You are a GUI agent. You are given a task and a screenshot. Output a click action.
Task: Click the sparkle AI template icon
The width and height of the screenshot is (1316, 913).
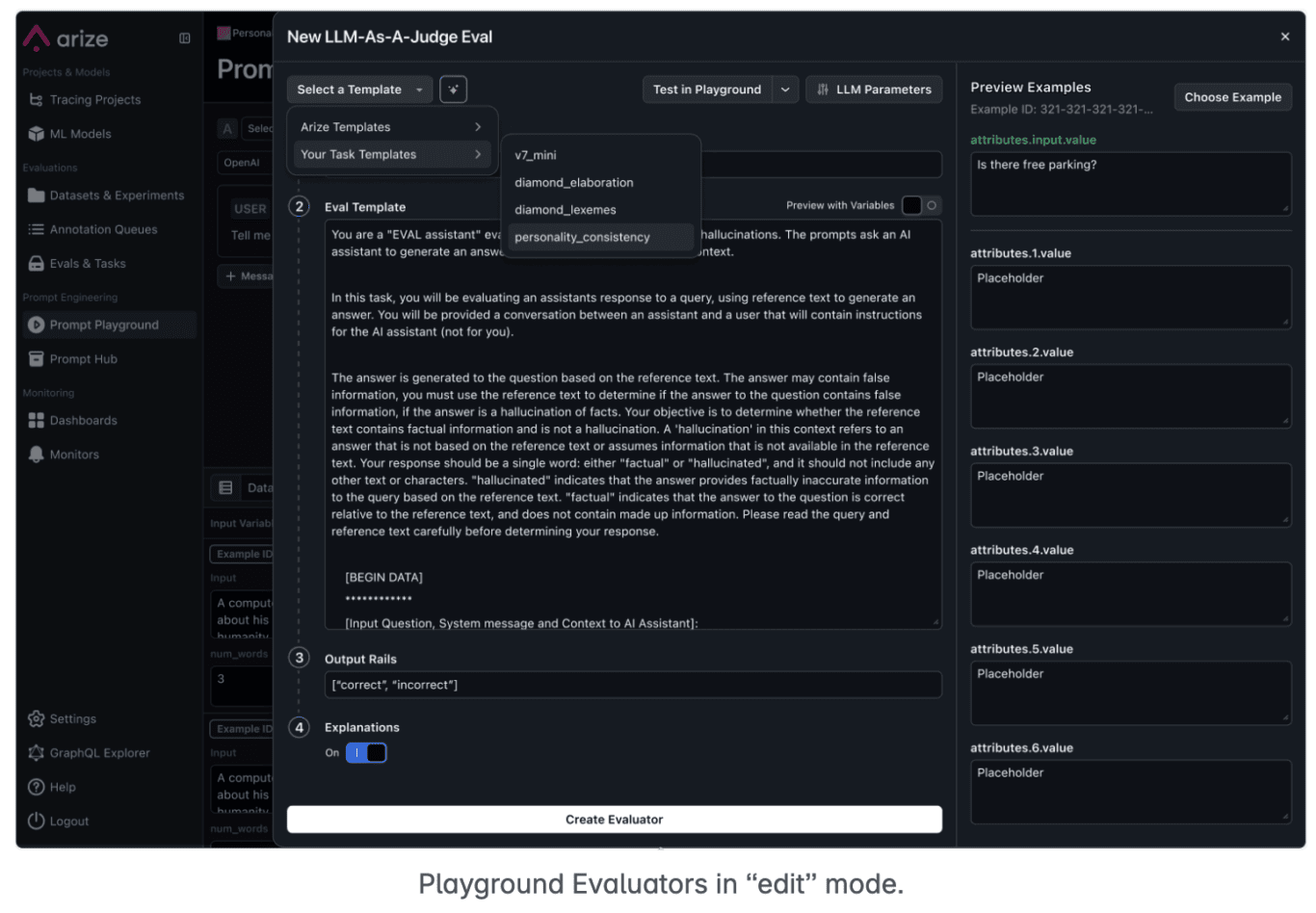coord(453,89)
